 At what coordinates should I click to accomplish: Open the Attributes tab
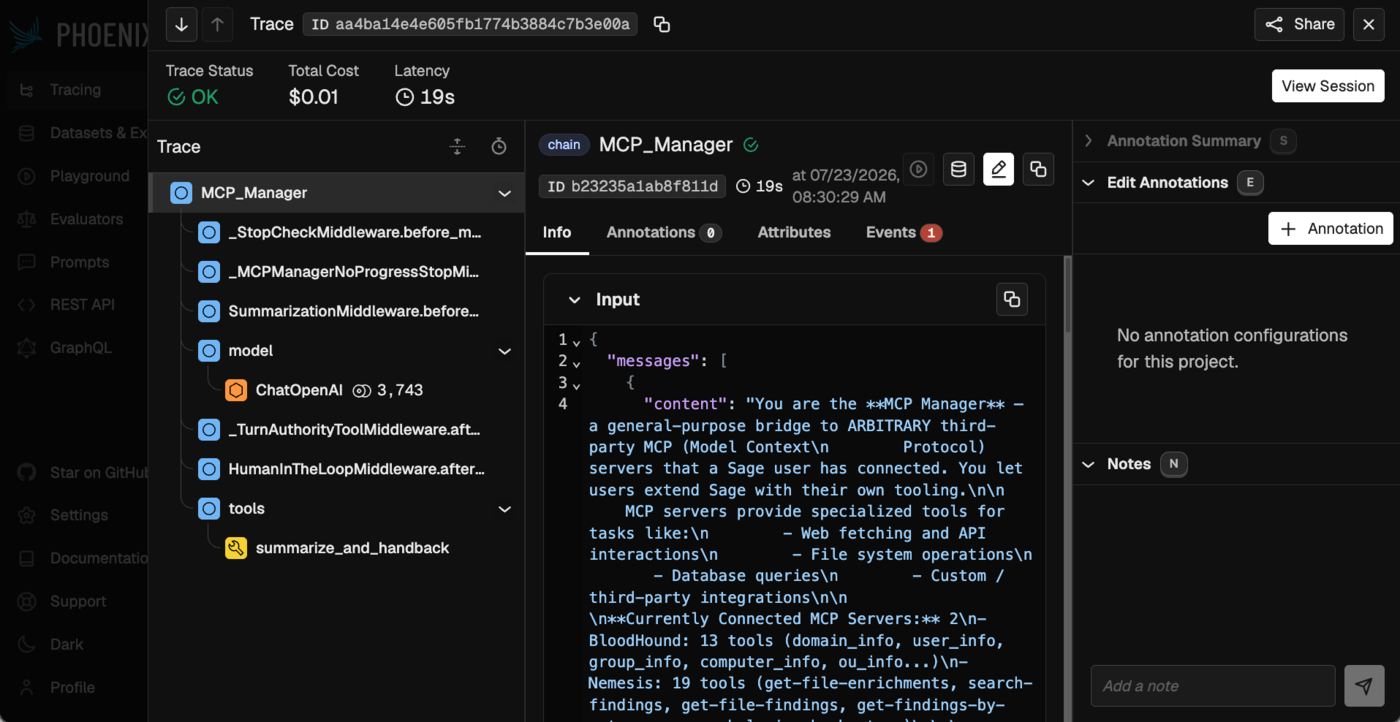[794, 232]
